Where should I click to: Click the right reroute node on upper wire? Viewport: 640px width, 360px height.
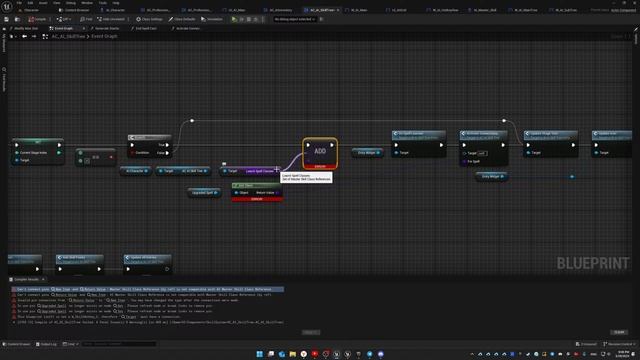[x=504, y=120]
